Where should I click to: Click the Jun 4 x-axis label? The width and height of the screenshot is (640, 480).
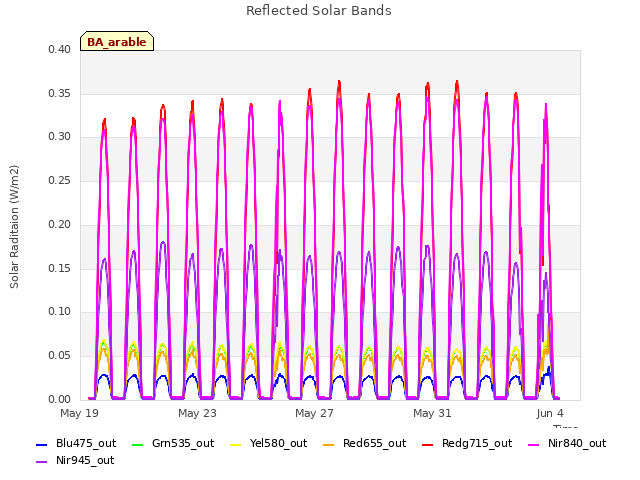(550, 413)
